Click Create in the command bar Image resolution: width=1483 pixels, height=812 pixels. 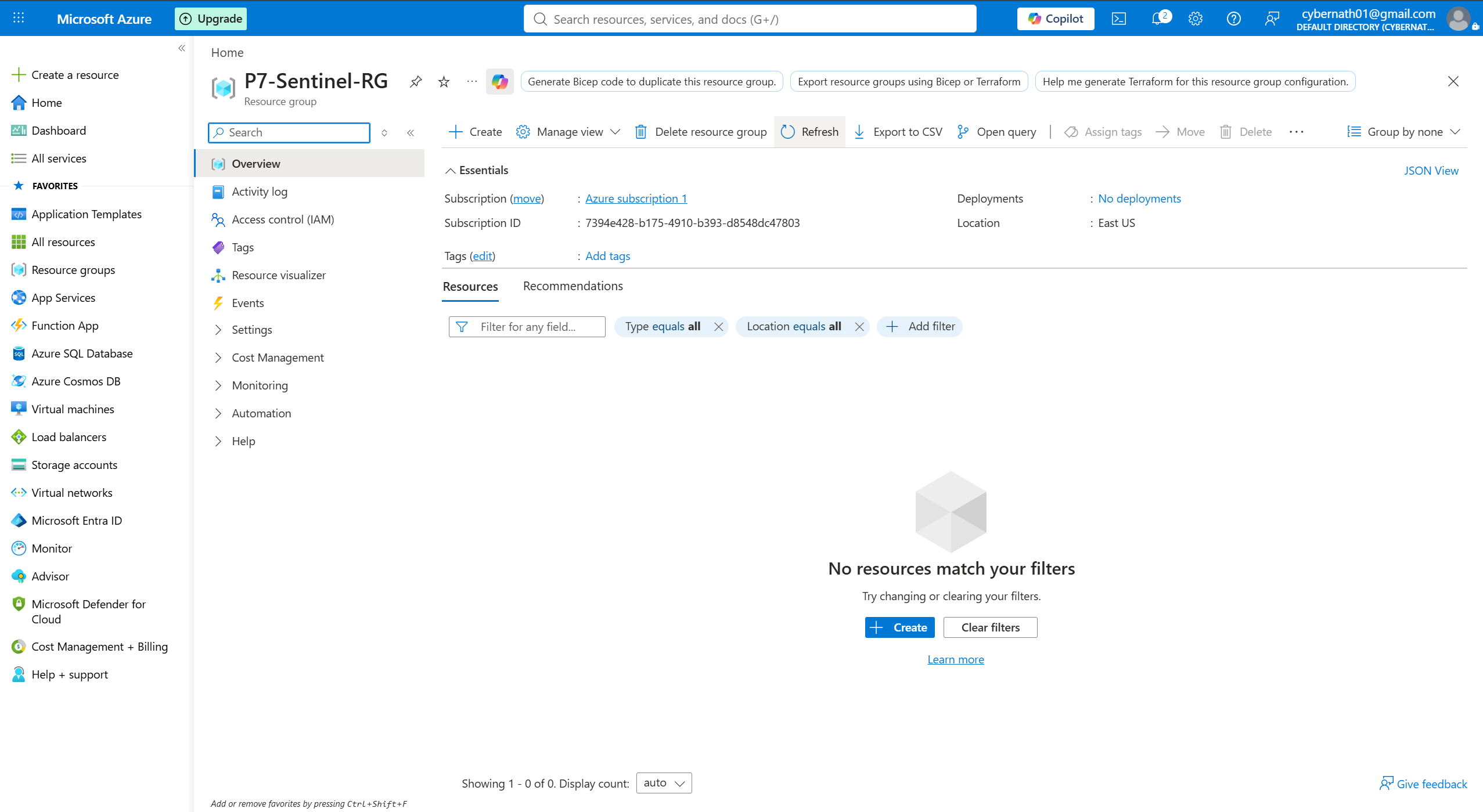click(x=476, y=132)
